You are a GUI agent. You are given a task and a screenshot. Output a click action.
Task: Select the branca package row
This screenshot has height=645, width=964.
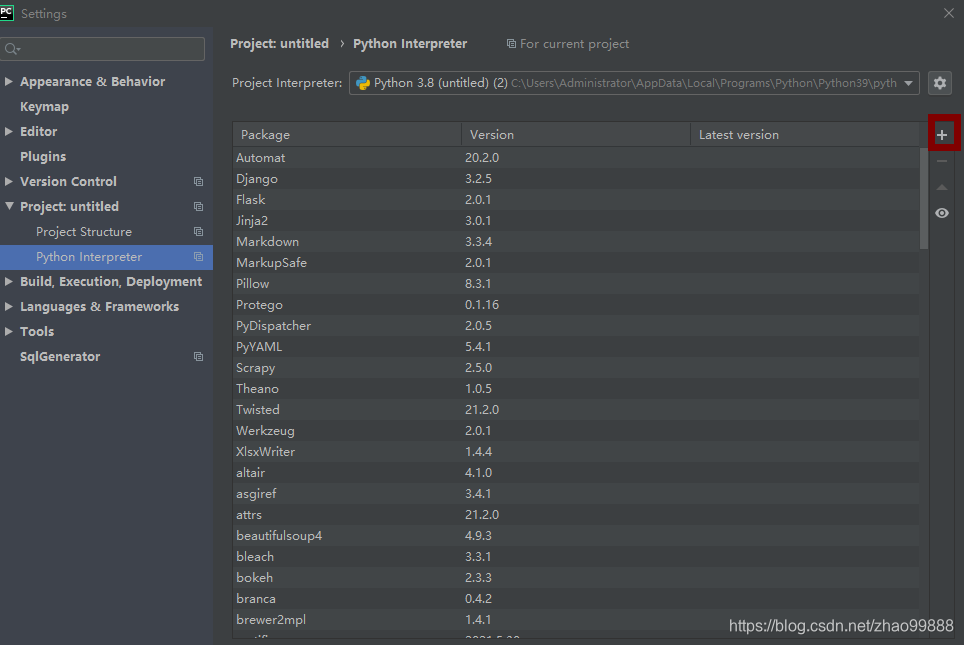576,598
